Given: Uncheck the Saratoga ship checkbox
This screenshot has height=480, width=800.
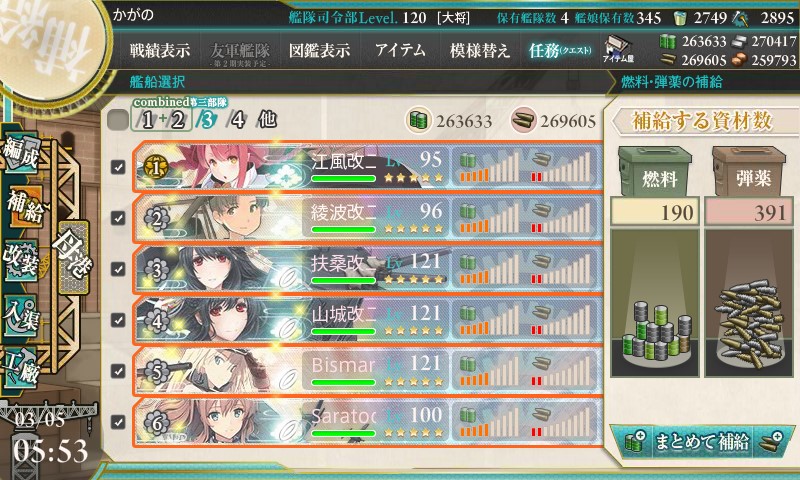Looking at the screenshot, I should 118,422.
